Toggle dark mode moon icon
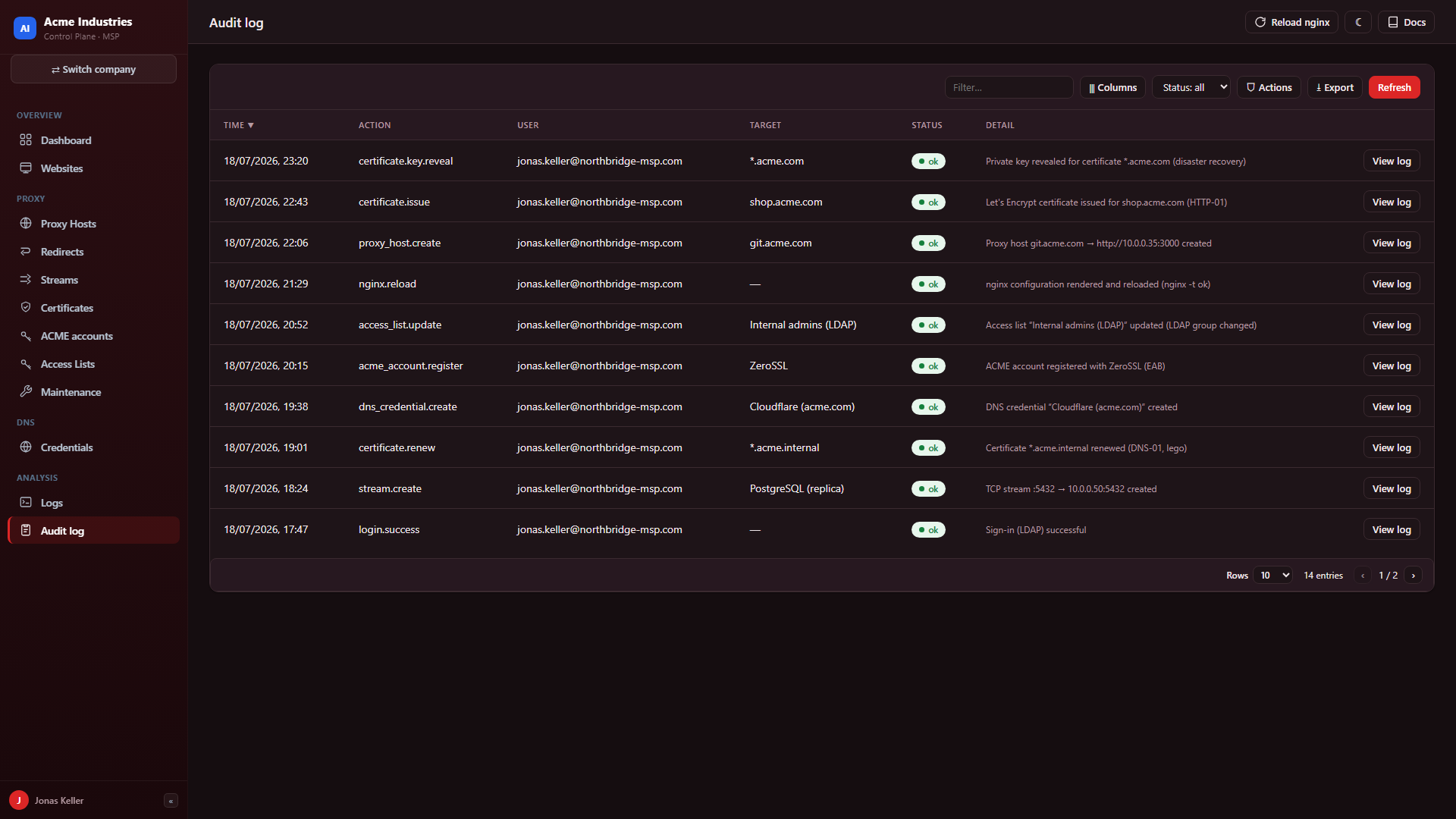 (x=1358, y=23)
